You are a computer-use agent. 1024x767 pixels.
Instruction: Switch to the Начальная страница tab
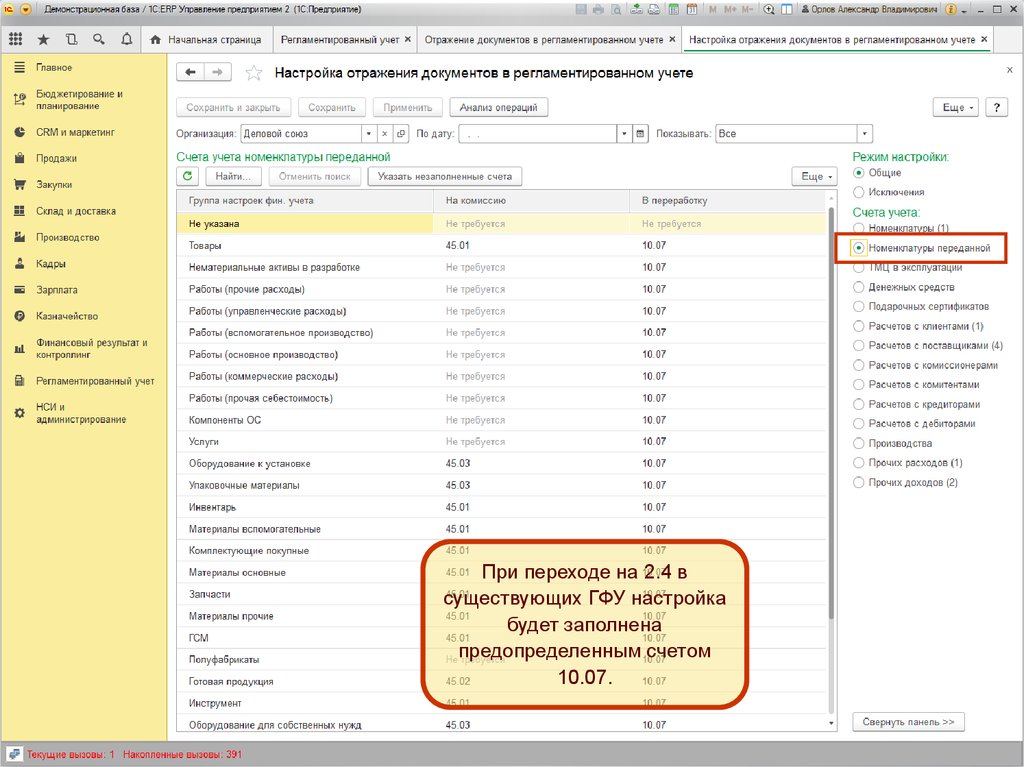point(206,40)
